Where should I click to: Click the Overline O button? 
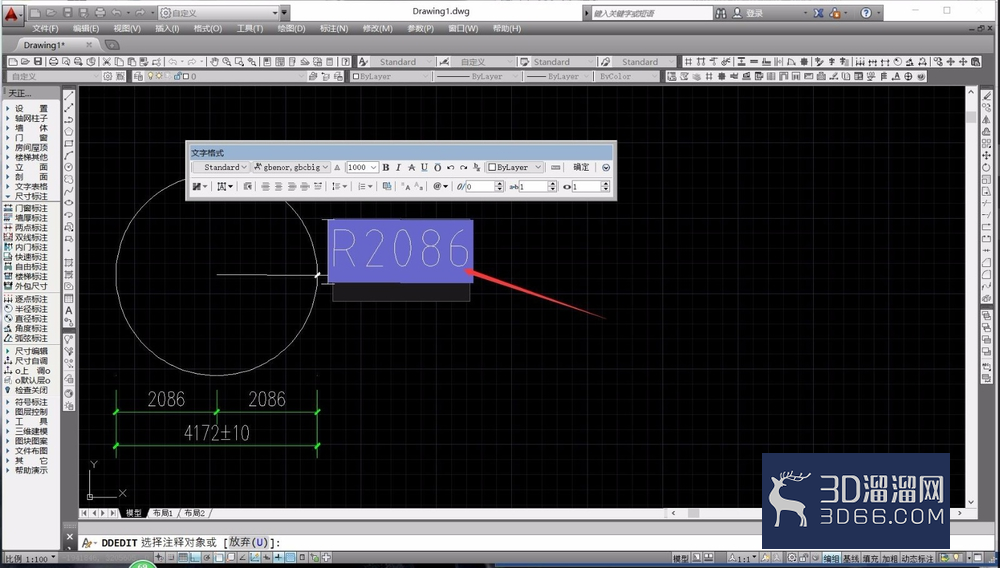(x=438, y=167)
